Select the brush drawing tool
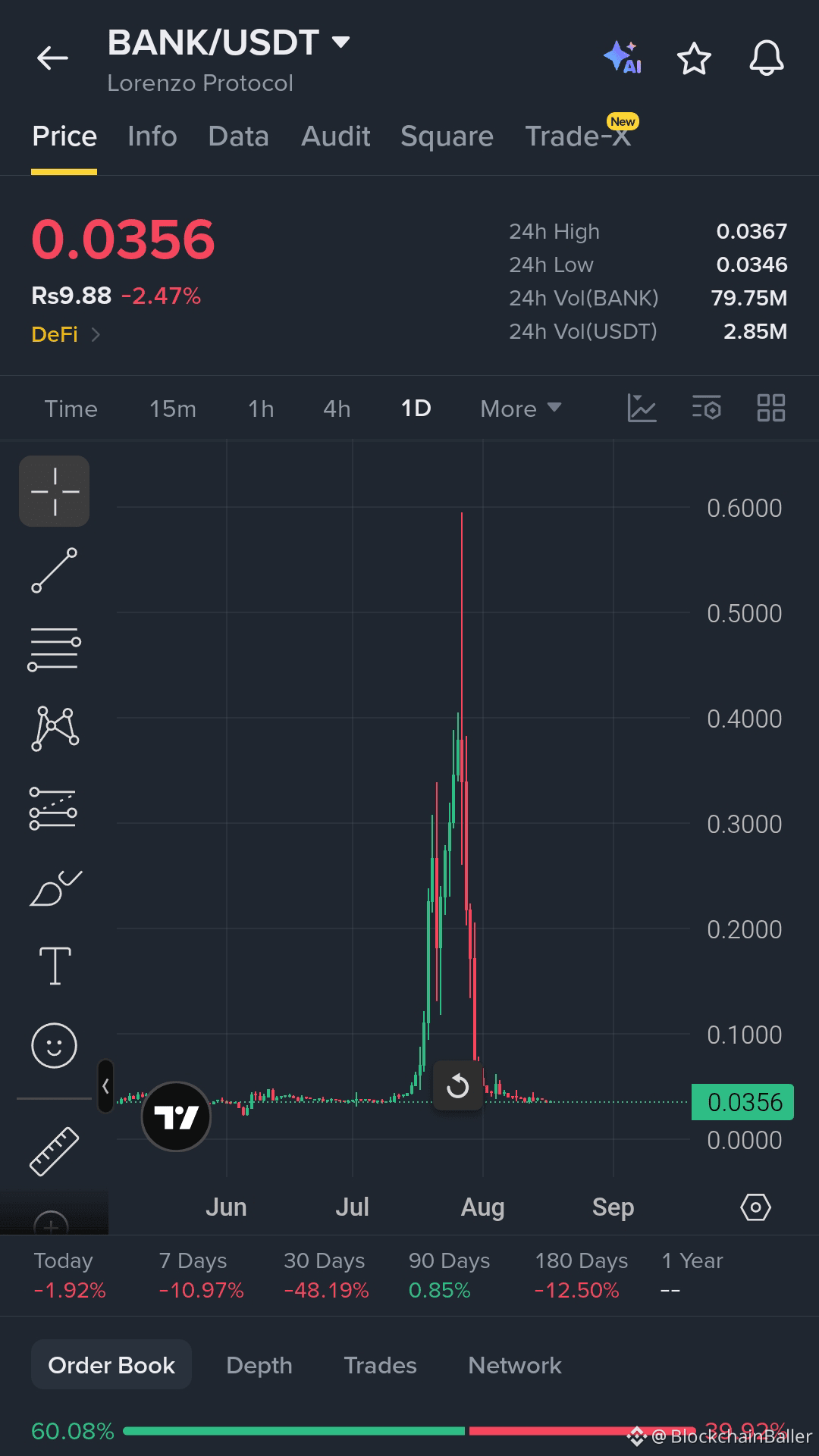819x1456 pixels. [x=55, y=888]
